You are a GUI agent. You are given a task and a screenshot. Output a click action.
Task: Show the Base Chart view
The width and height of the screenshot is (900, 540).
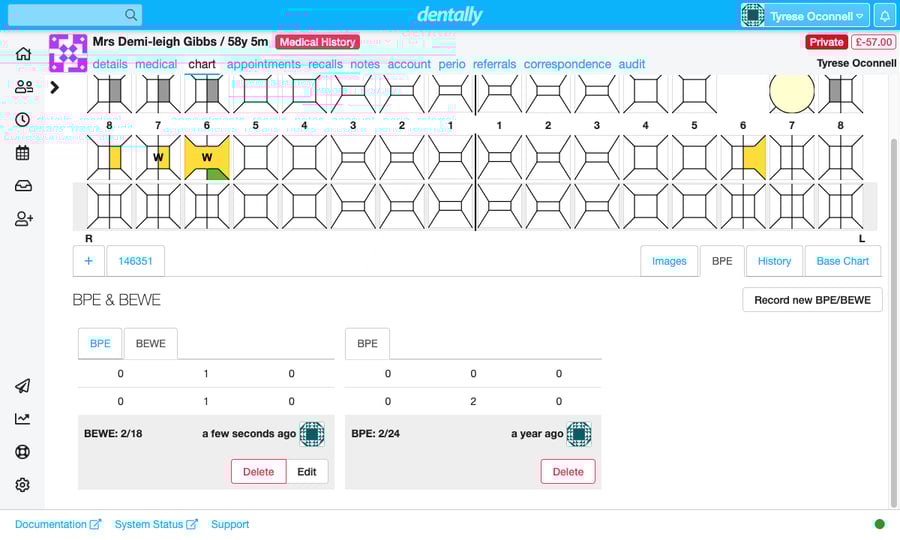point(842,261)
